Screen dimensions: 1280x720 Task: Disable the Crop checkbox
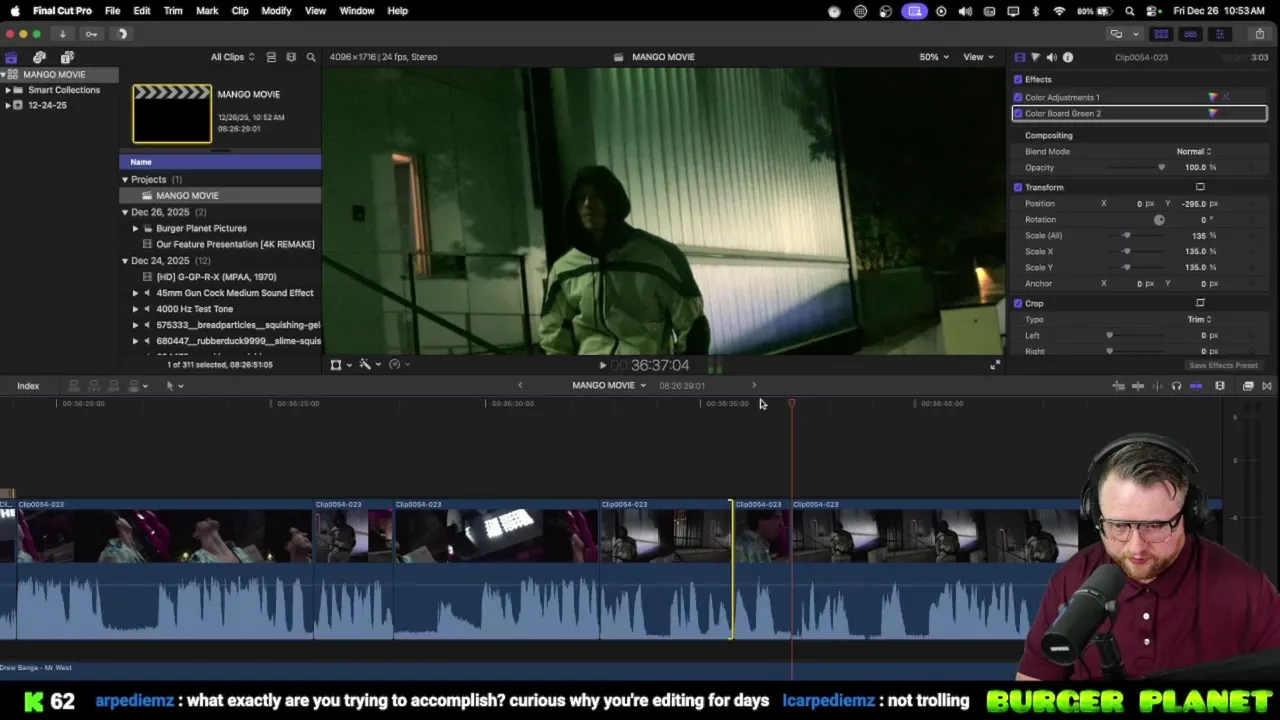pyautogui.click(x=1018, y=303)
